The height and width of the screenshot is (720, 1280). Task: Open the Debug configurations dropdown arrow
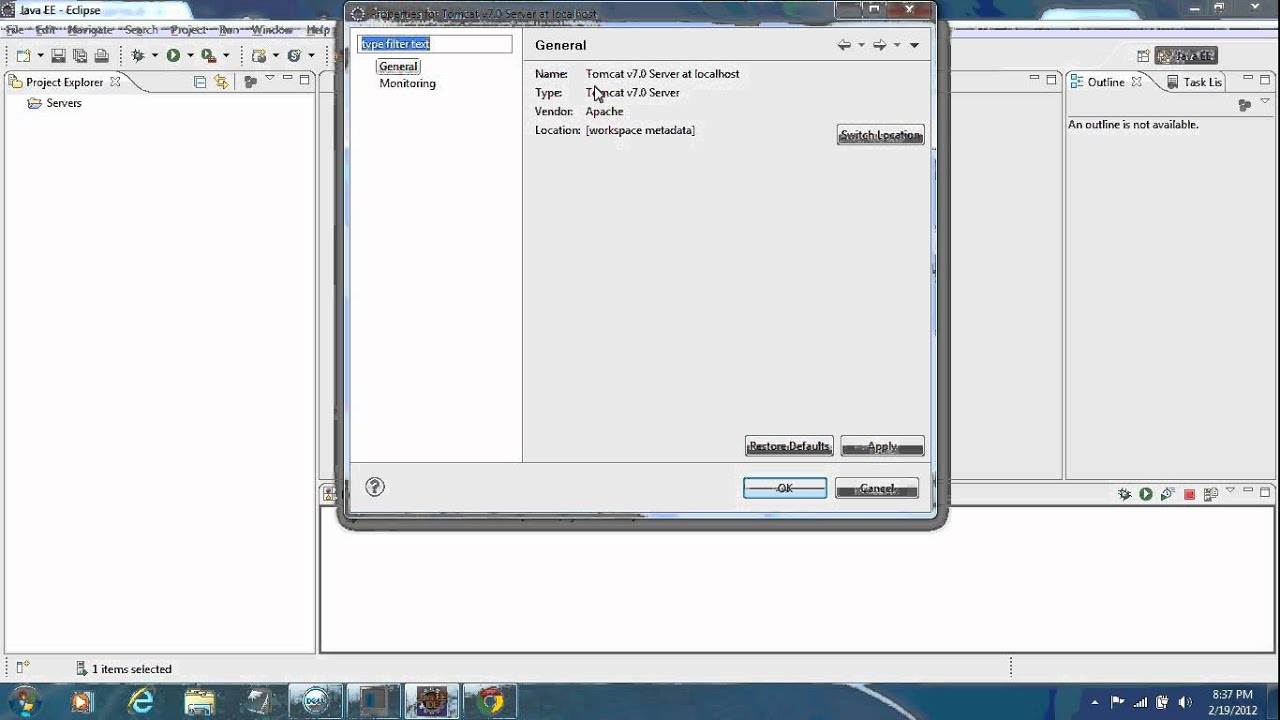(x=155, y=56)
